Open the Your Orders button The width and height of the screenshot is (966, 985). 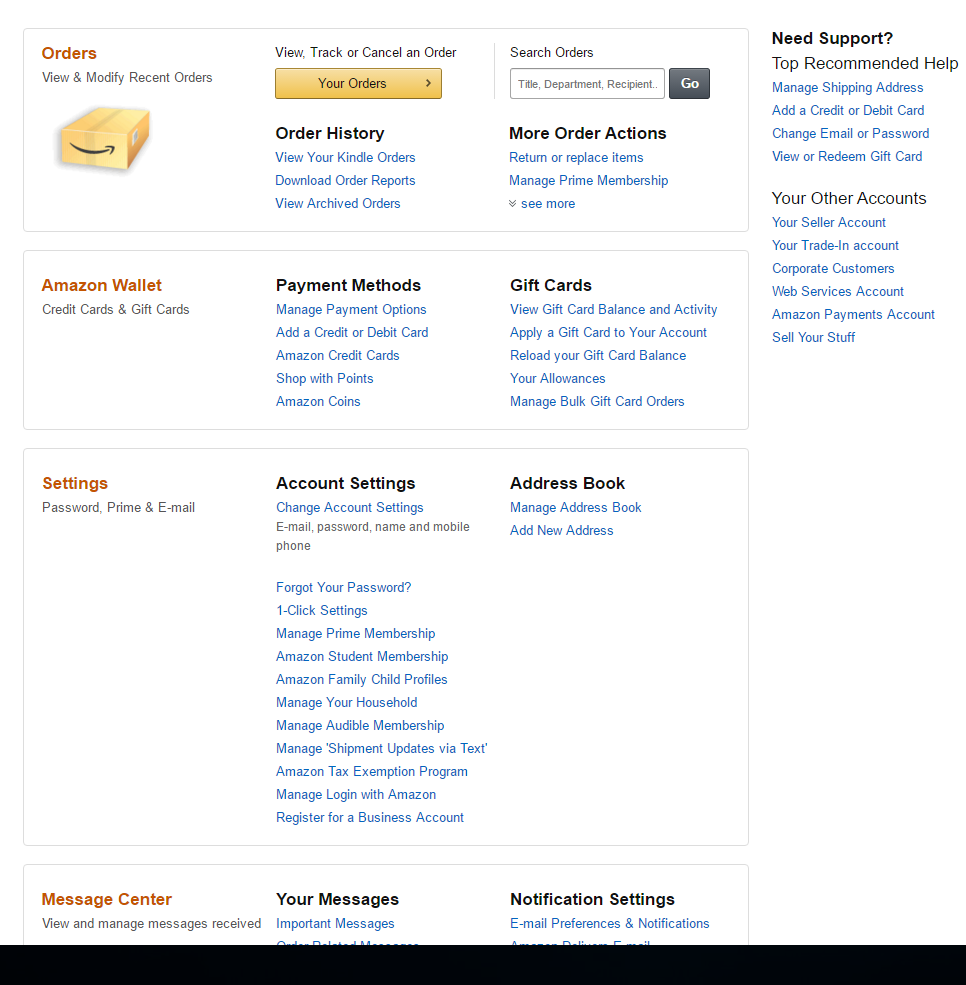coord(358,84)
